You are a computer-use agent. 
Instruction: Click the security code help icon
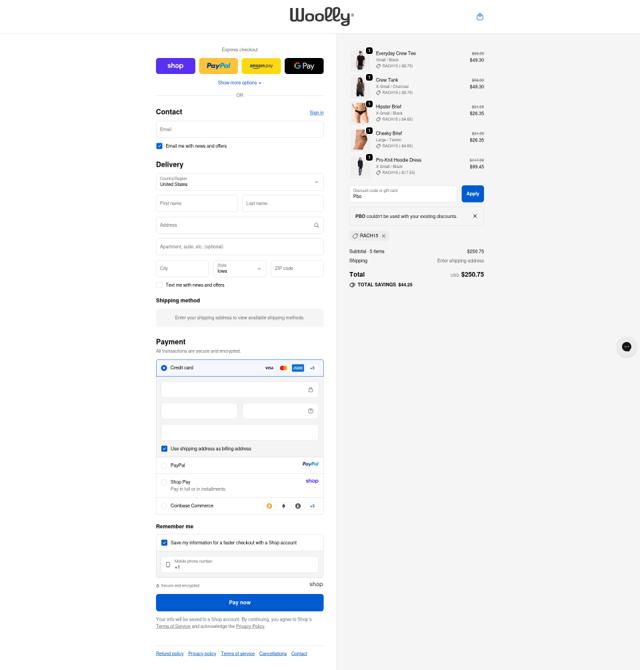pyautogui.click(x=311, y=411)
